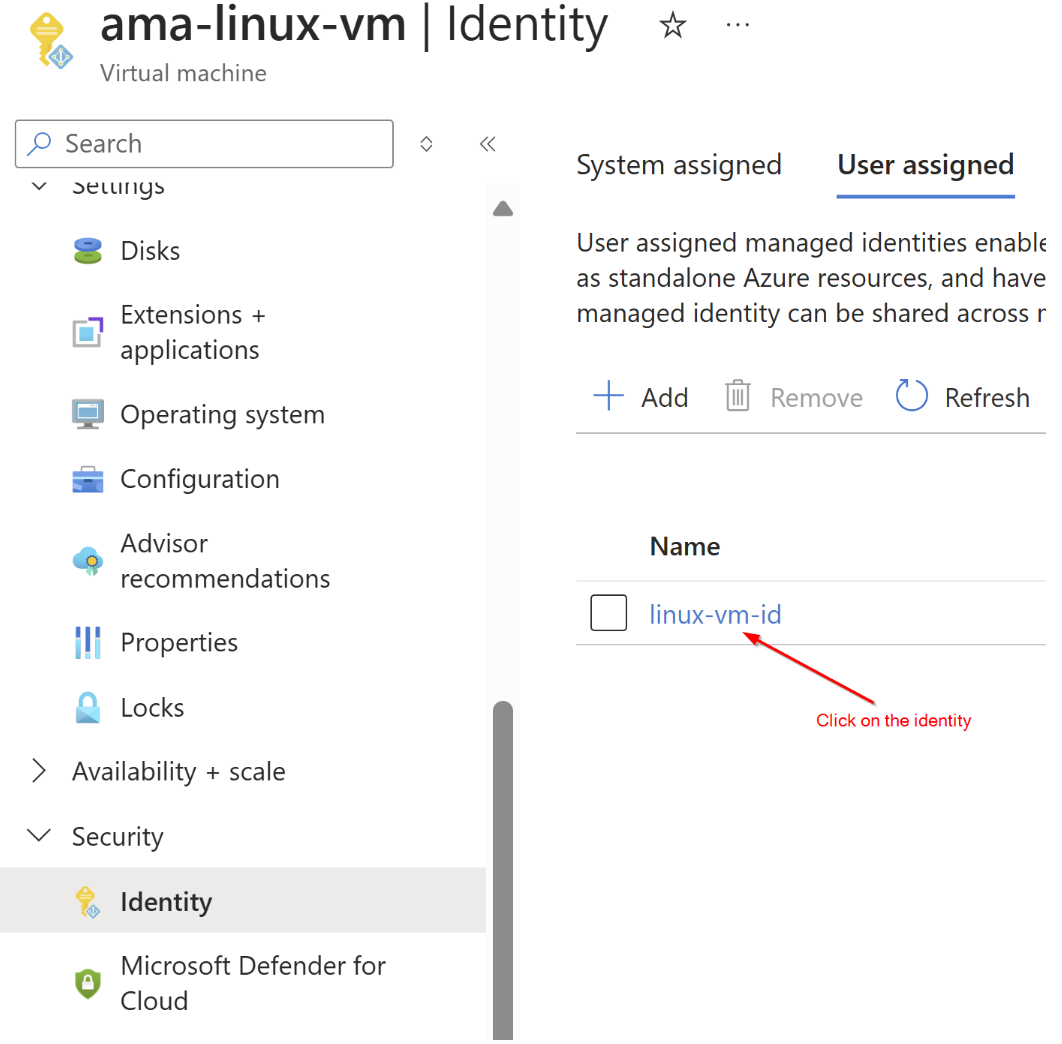Screen dimensions: 1062x1044
Task: Click the scrollbar up arrow
Action: (503, 208)
